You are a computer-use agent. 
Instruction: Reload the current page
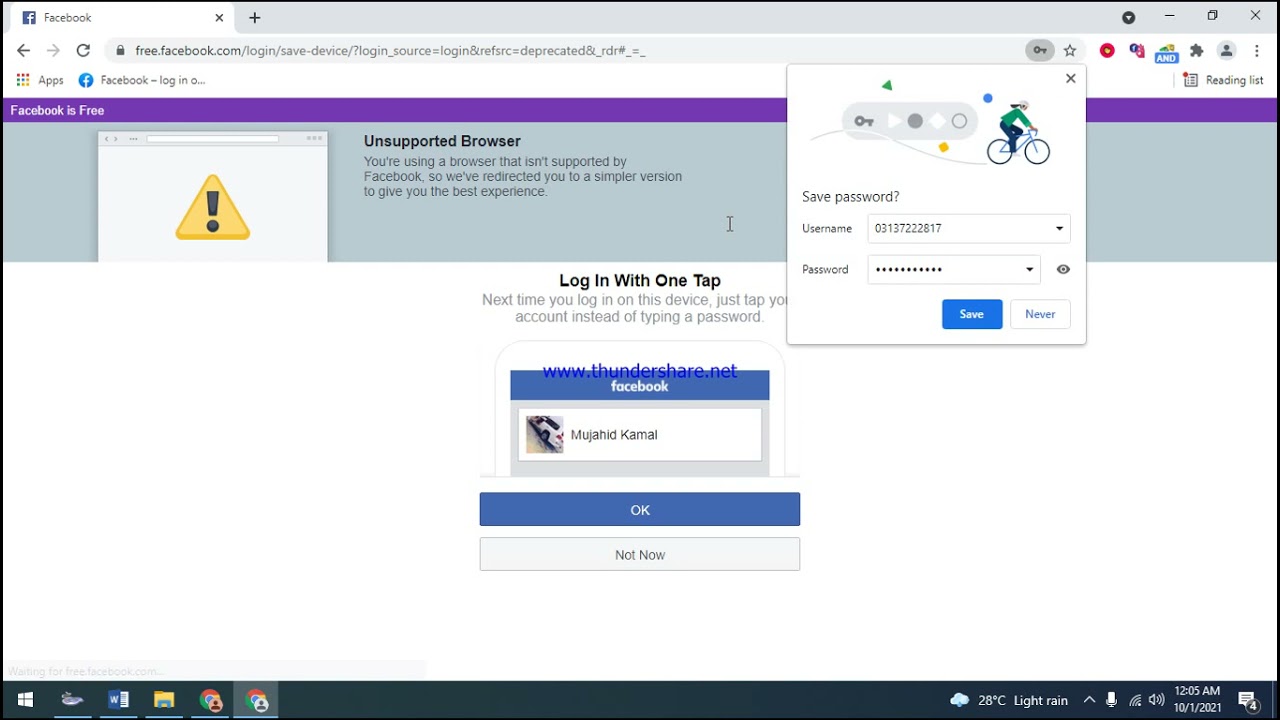tap(83, 51)
